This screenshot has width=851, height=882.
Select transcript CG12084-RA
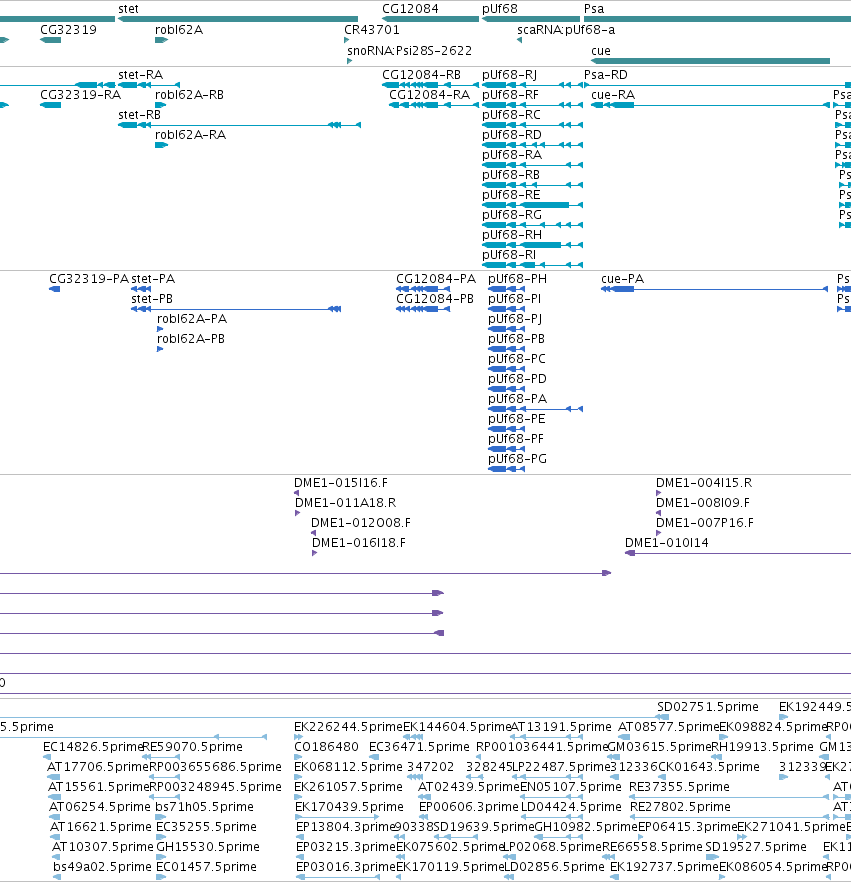pyautogui.click(x=430, y=94)
